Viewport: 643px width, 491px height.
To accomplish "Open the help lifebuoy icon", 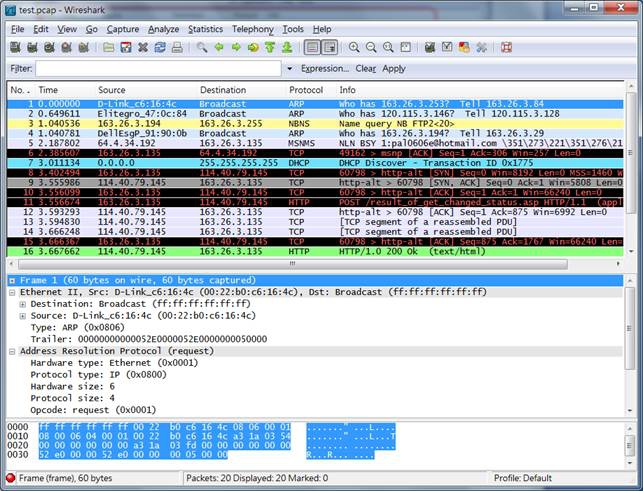I will click(506, 48).
